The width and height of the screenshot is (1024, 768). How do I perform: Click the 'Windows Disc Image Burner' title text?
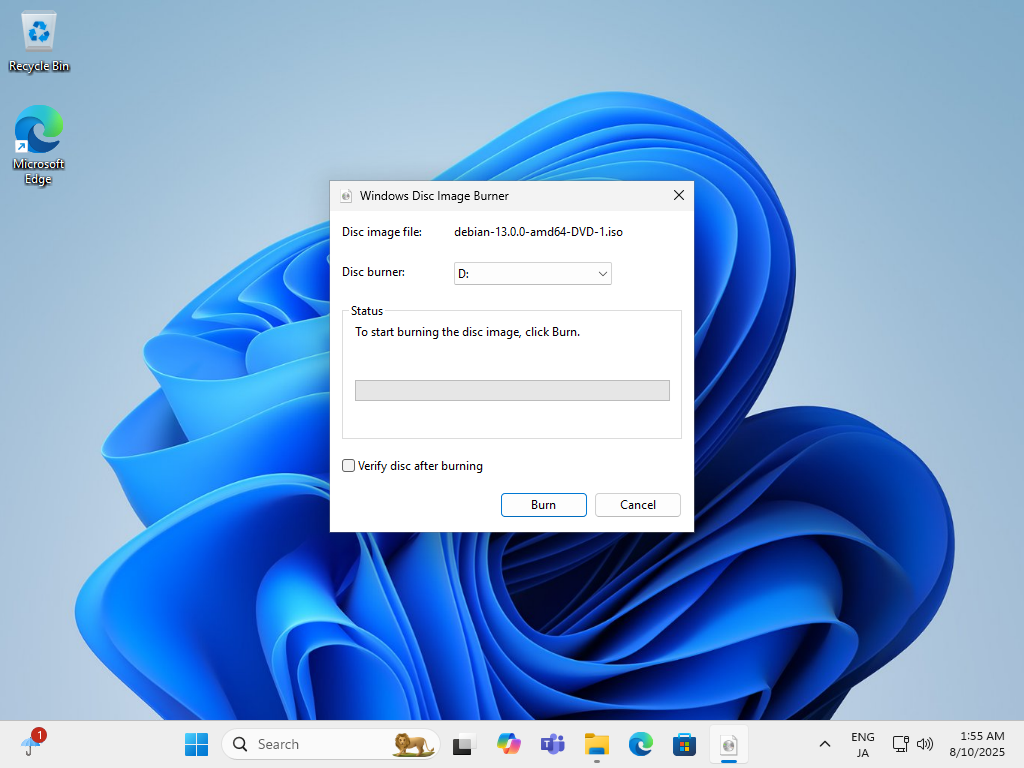pos(434,196)
